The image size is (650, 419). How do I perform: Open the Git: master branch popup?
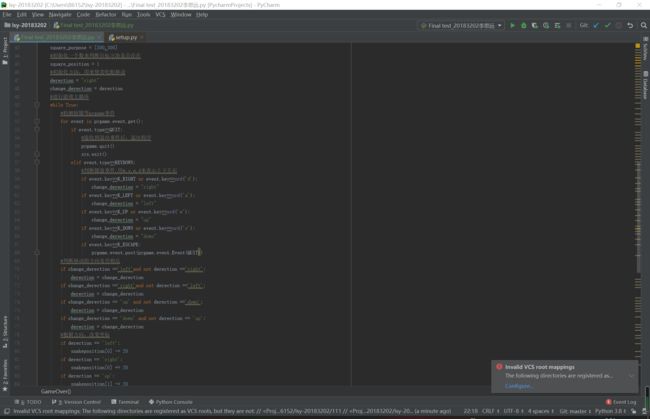[575, 411]
